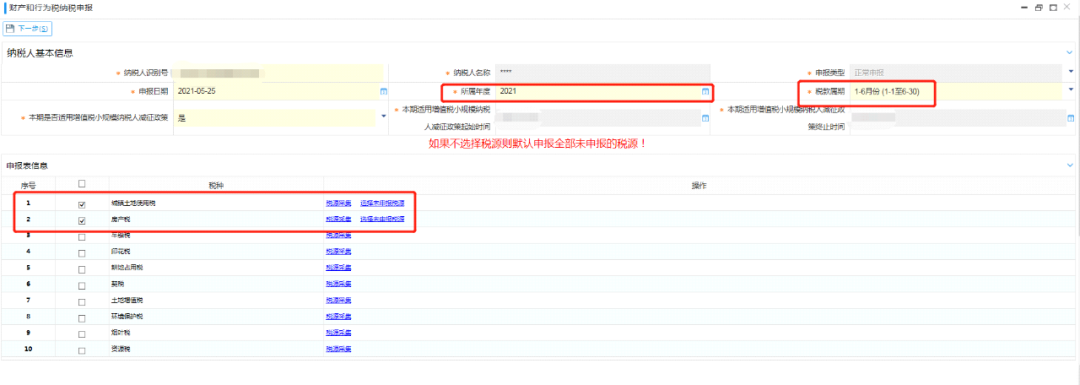Open 税源采集 link for 资源税
This screenshot has width=1080, height=385.
coord(339,349)
